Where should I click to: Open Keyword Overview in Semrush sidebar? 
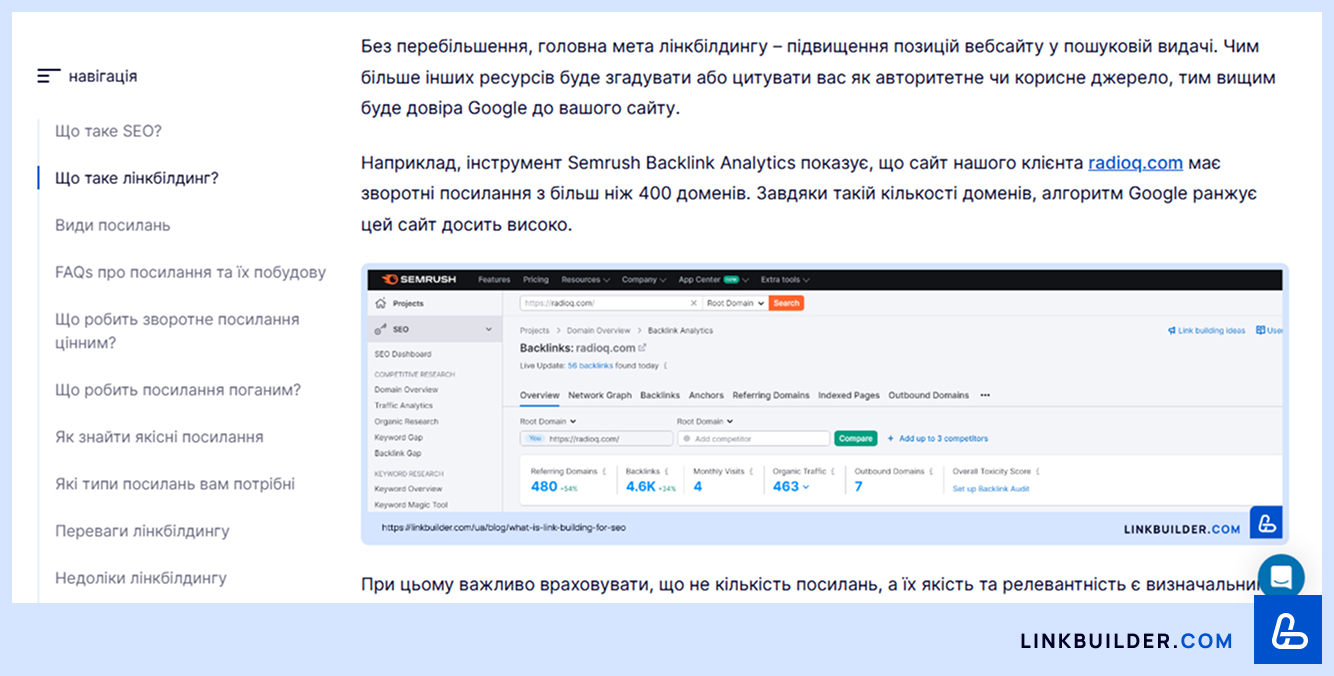[x=408, y=489]
